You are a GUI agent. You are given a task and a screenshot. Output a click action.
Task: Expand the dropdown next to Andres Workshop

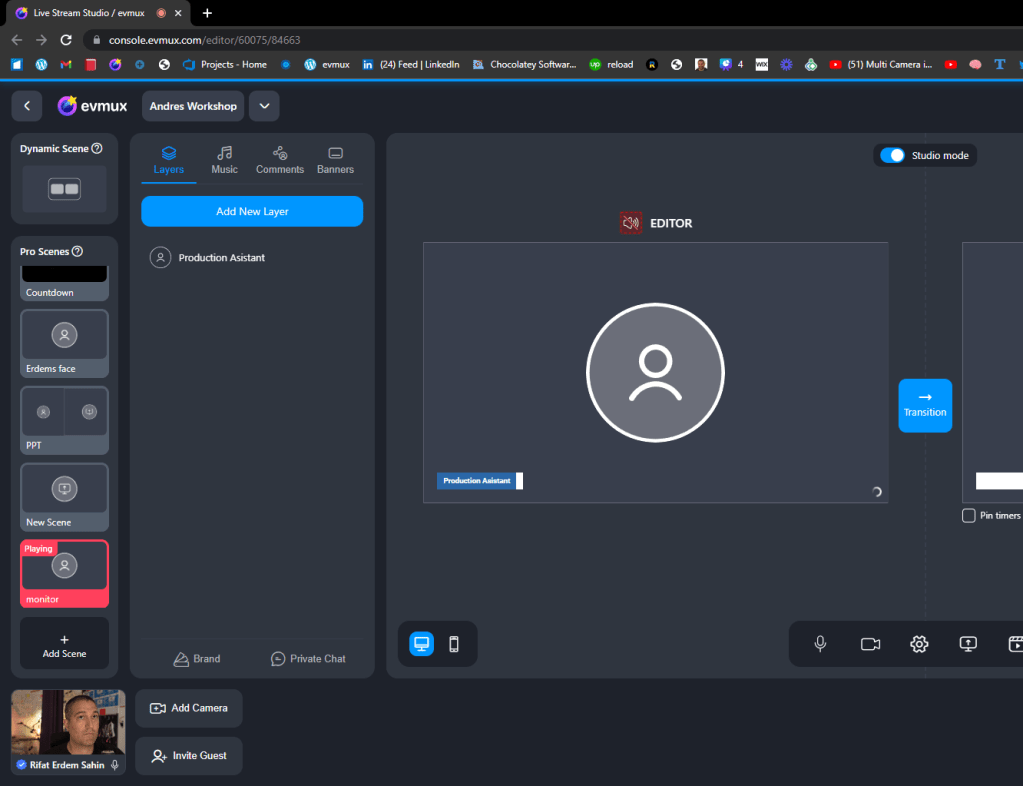(x=264, y=106)
